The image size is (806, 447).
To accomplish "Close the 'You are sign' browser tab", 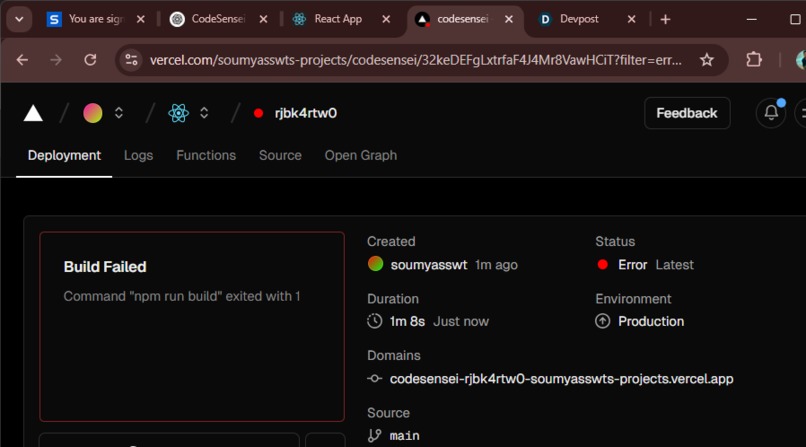I will pos(141,19).
